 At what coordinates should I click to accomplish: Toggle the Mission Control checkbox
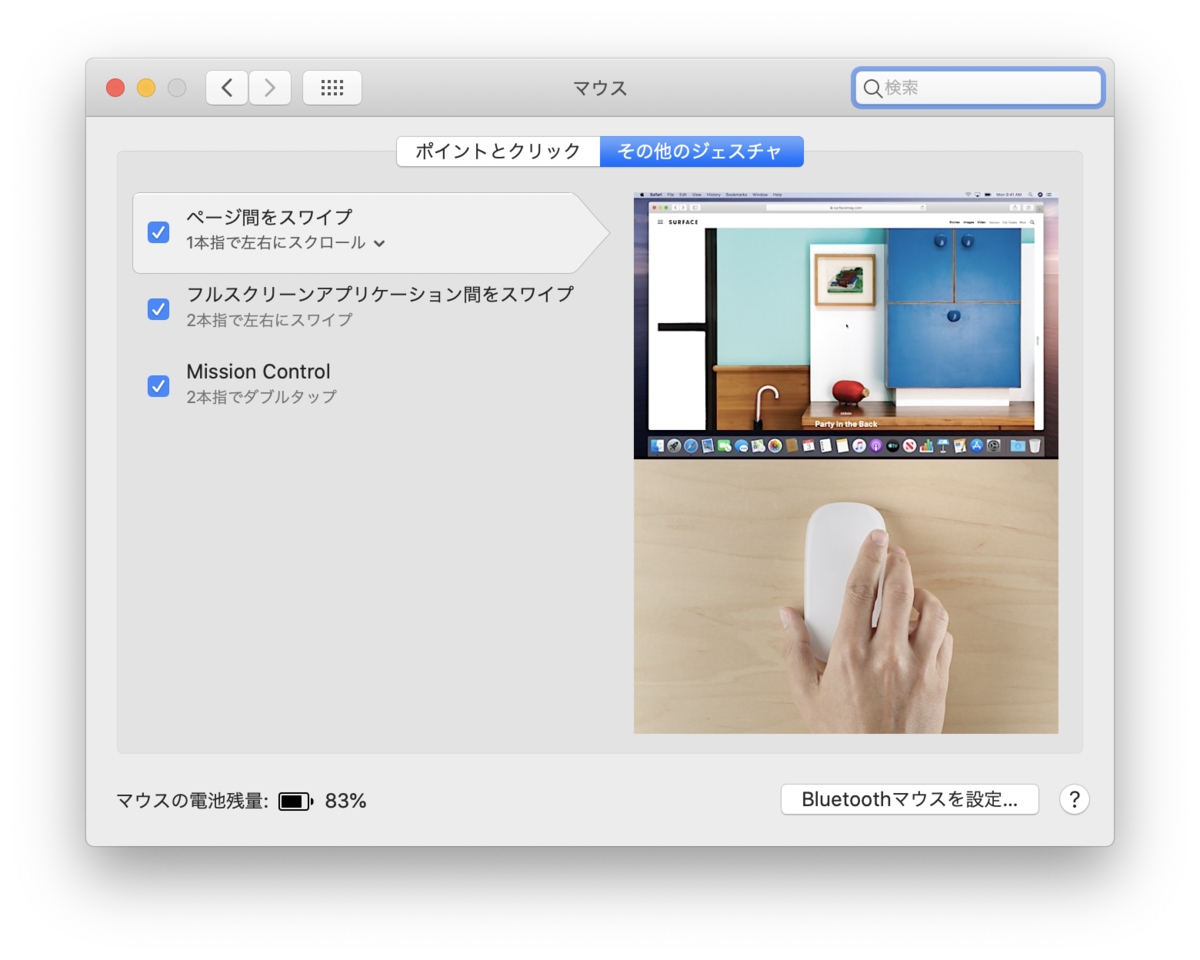point(158,385)
